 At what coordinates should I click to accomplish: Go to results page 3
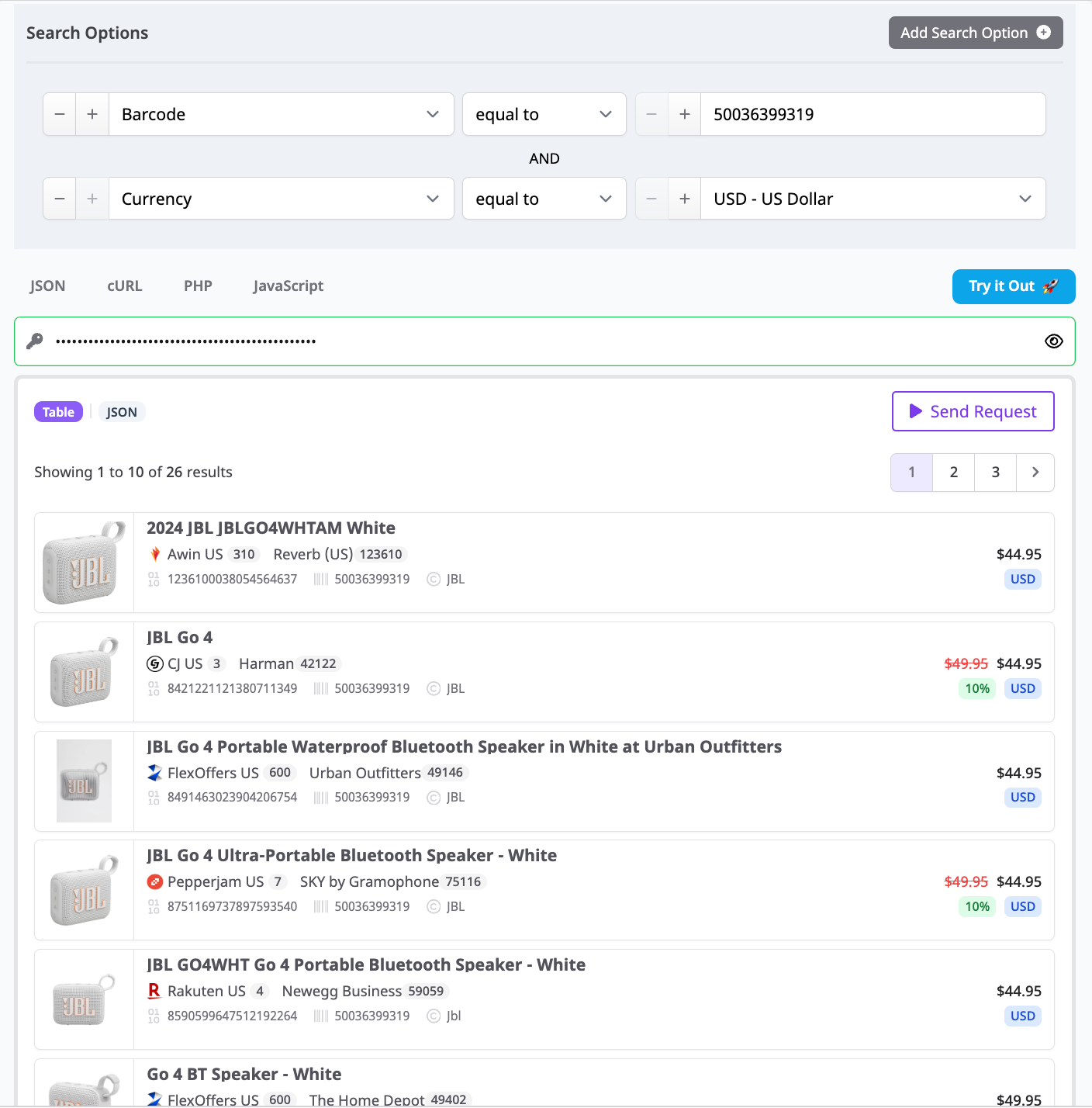coord(996,472)
